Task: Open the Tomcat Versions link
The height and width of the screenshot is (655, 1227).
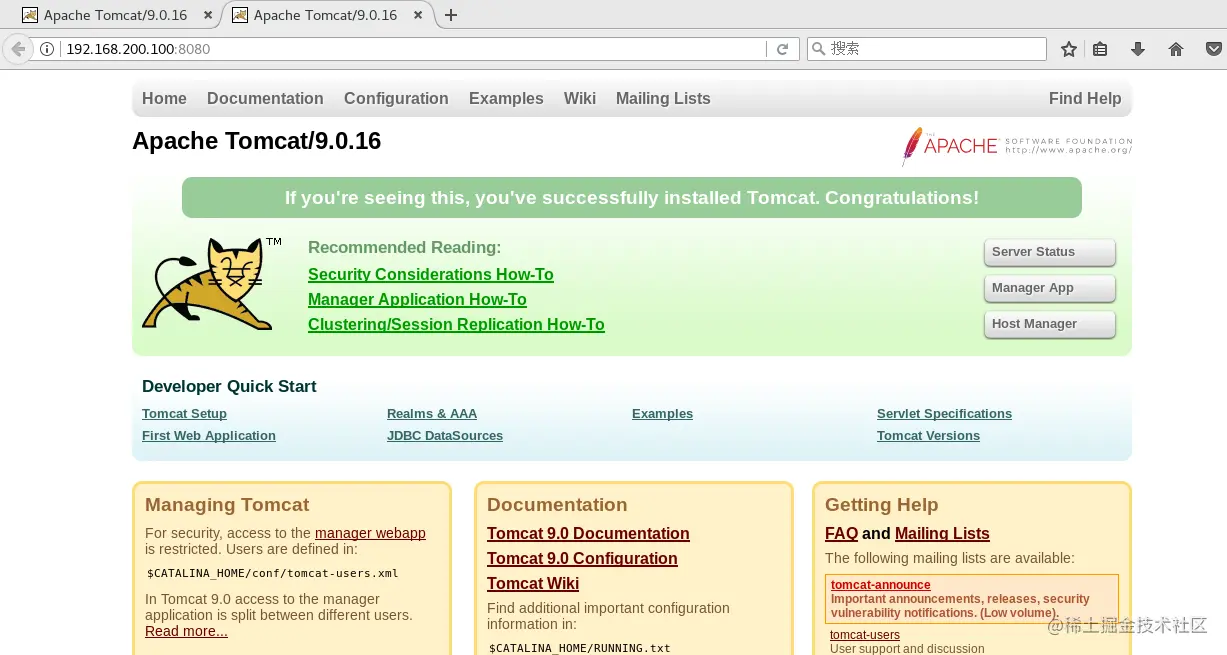Action: coord(928,436)
